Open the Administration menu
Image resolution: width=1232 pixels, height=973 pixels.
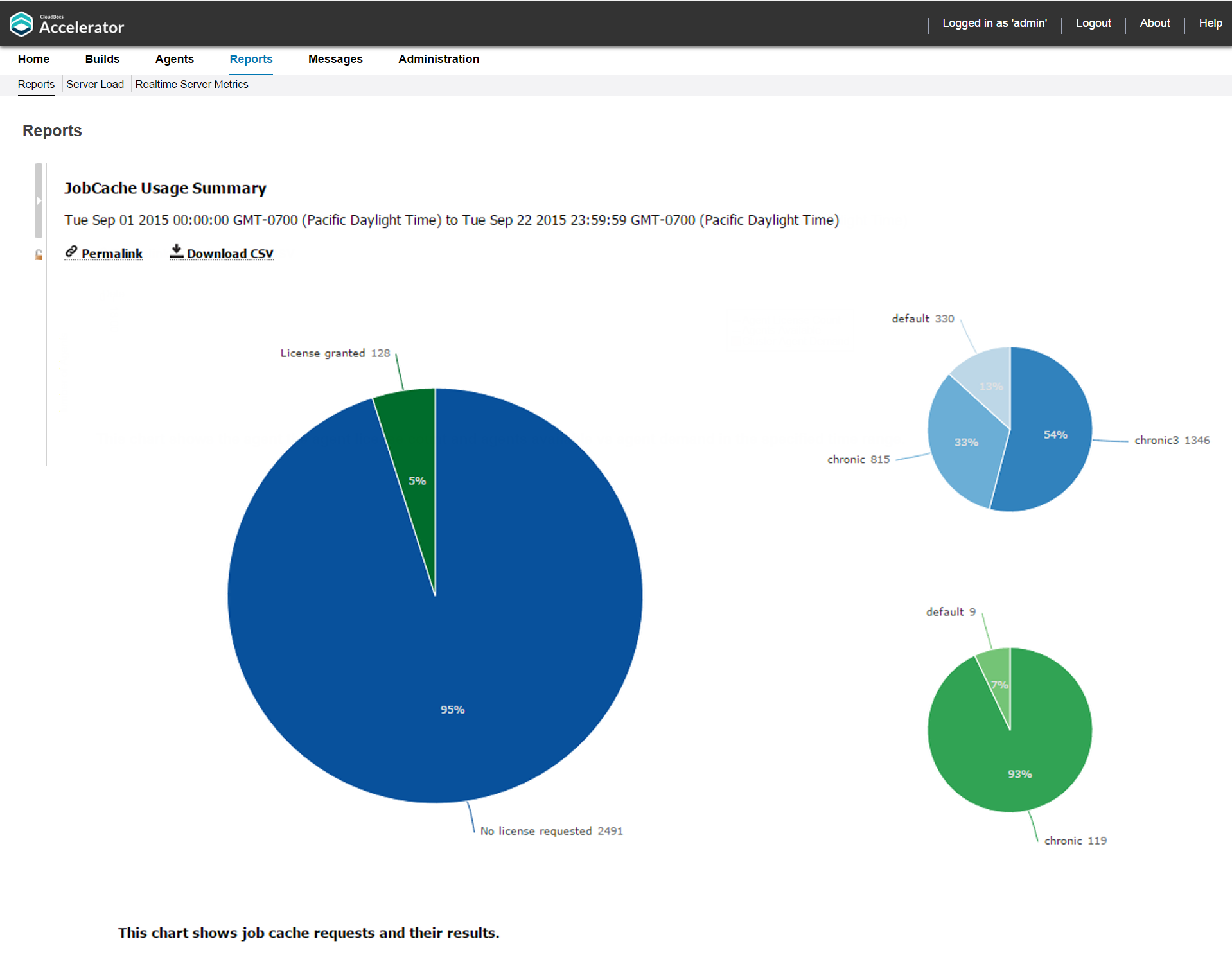(x=439, y=59)
